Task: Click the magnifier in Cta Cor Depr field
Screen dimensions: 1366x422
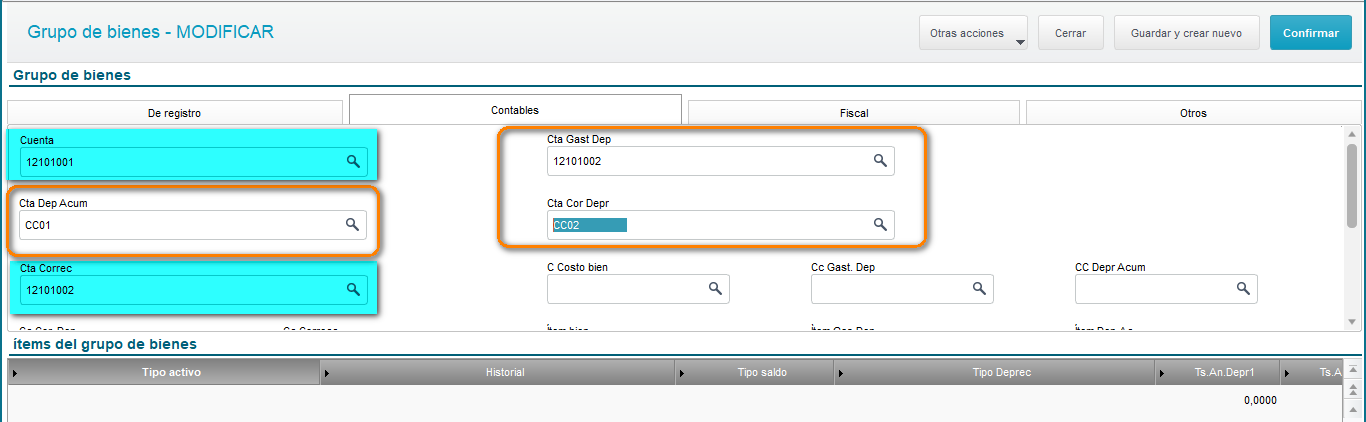Action: (x=880, y=224)
